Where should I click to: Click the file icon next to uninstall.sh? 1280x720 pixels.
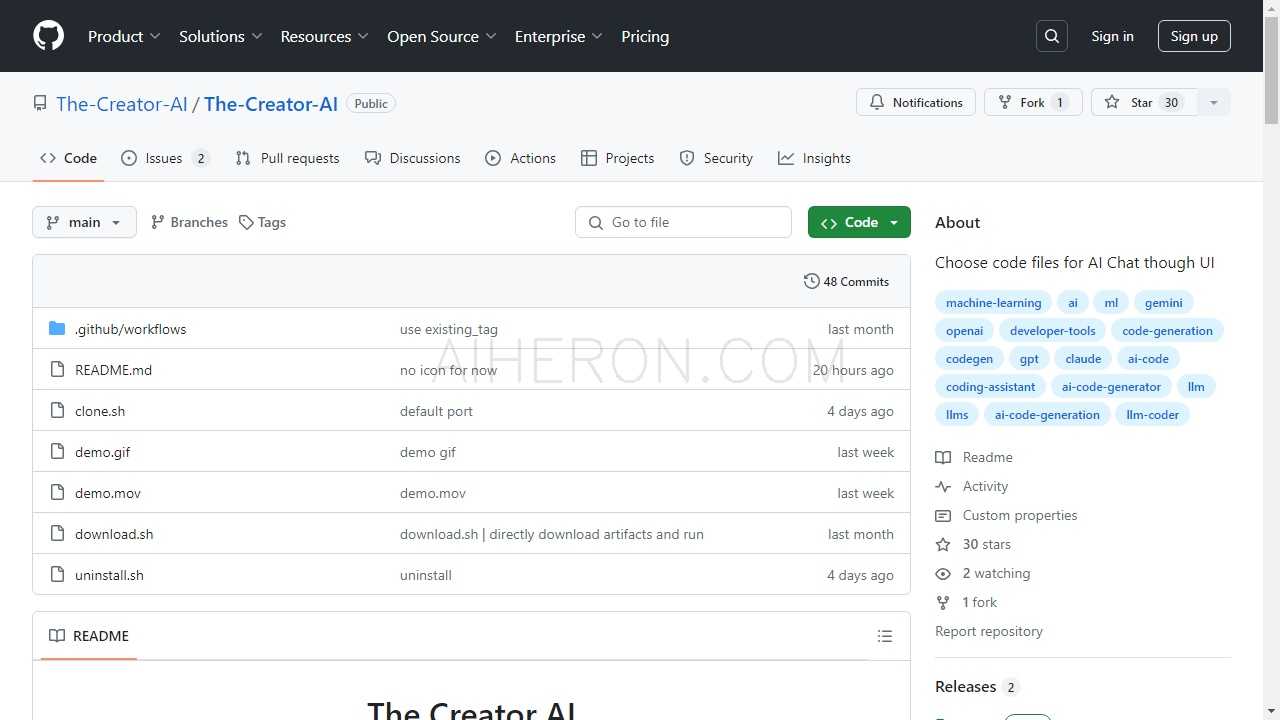tap(57, 575)
